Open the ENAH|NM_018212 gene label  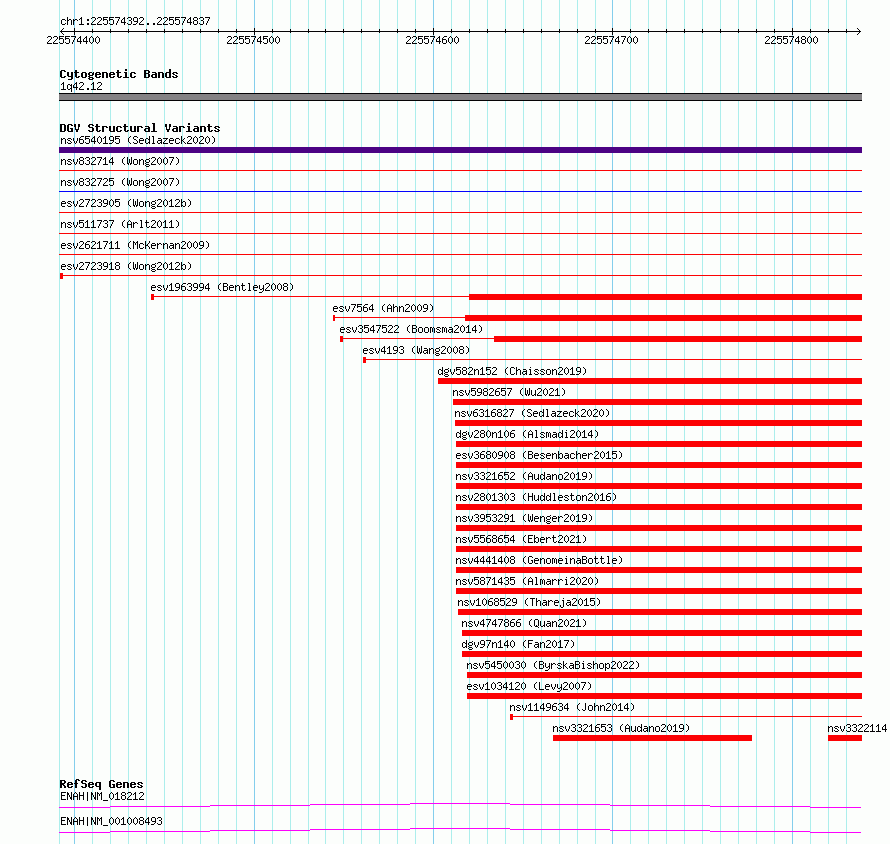102,796
